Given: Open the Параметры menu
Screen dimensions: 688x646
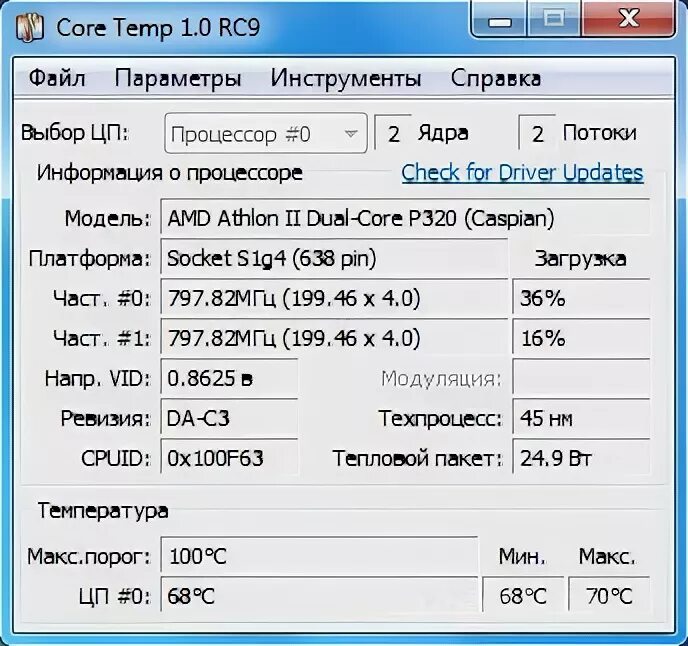Looking at the screenshot, I should [178, 79].
